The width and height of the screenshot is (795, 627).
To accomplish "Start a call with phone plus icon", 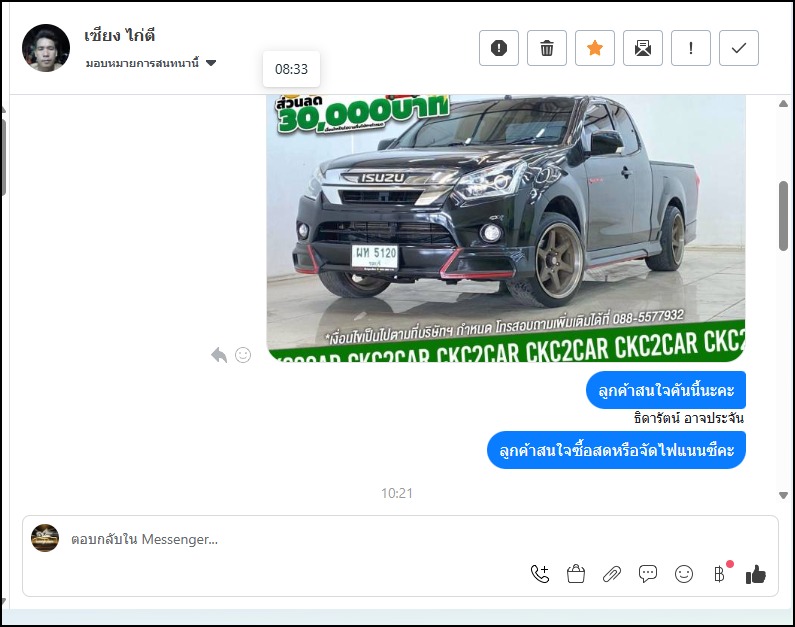I will pos(539,574).
